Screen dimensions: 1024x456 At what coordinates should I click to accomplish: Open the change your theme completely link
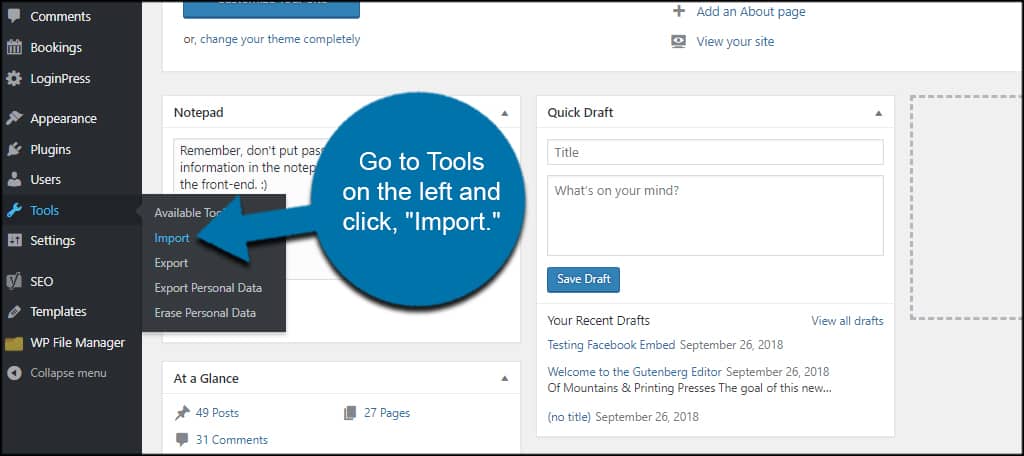pos(280,39)
